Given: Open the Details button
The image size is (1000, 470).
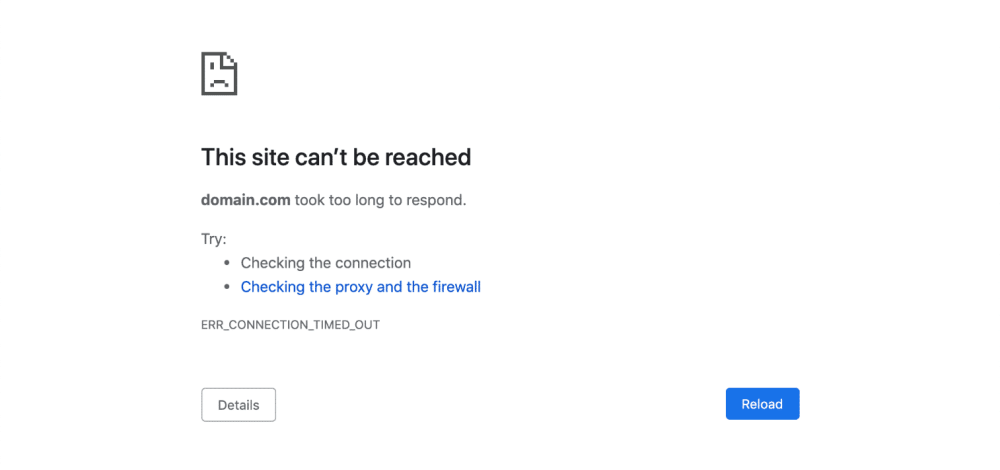Looking at the screenshot, I should 238,405.
